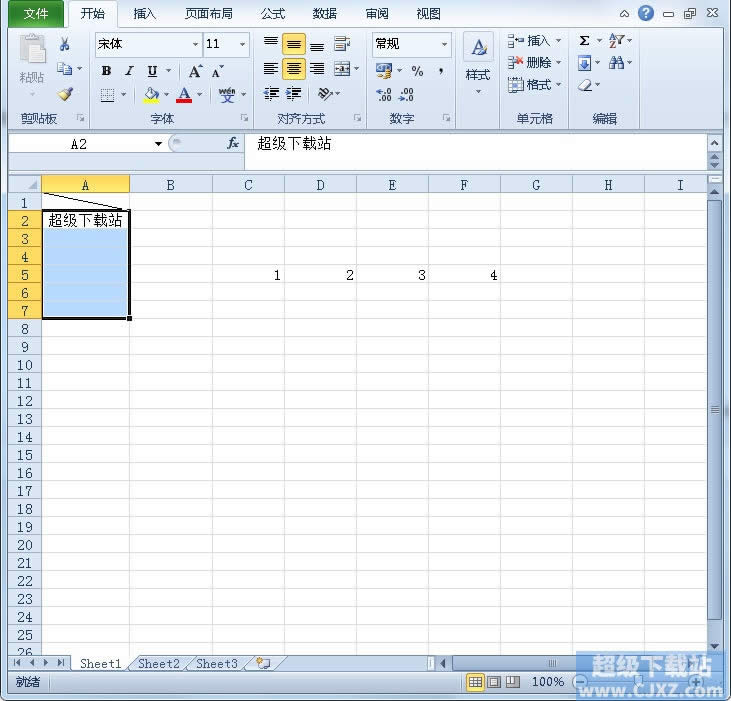Click the Cut scissors icon

click(64, 44)
